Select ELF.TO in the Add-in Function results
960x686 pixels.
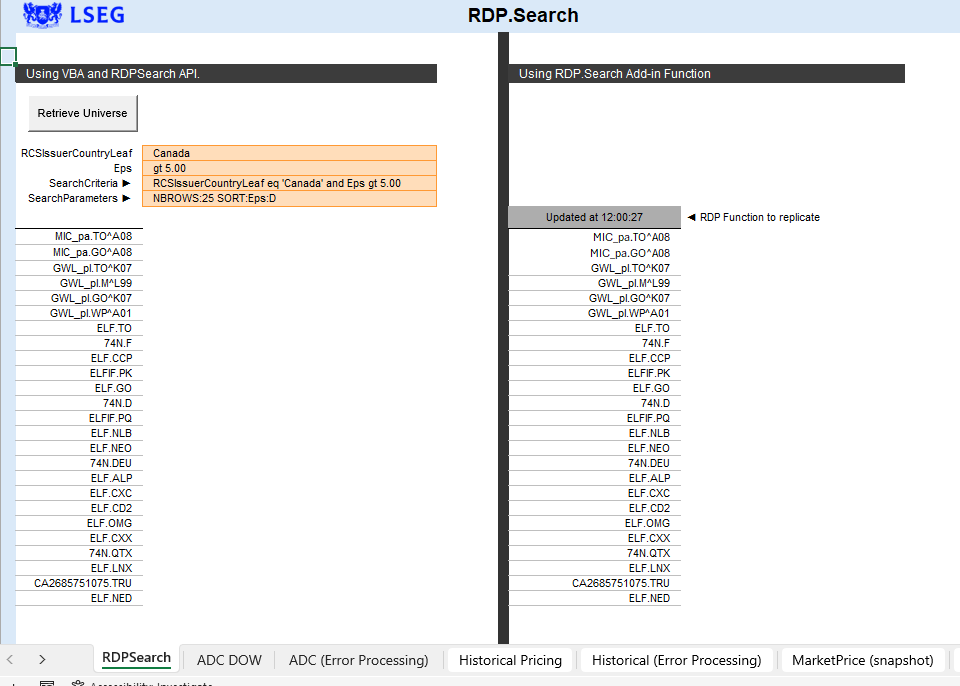[x=594, y=328]
